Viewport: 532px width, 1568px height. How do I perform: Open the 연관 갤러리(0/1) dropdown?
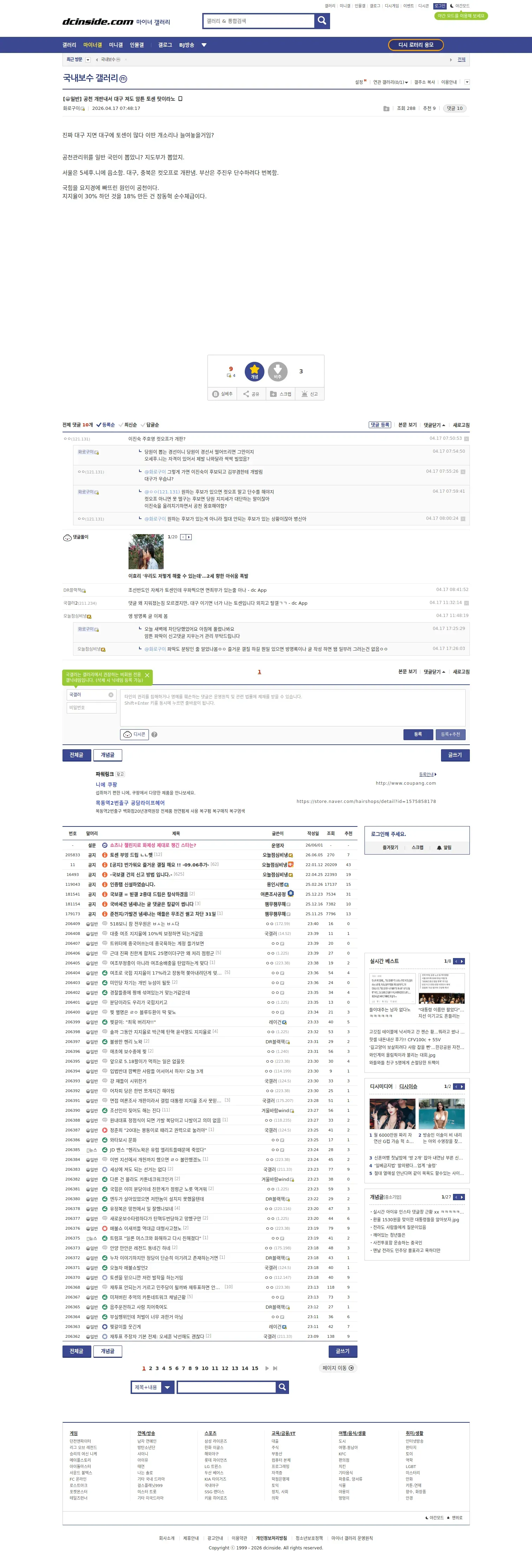[390, 82]
